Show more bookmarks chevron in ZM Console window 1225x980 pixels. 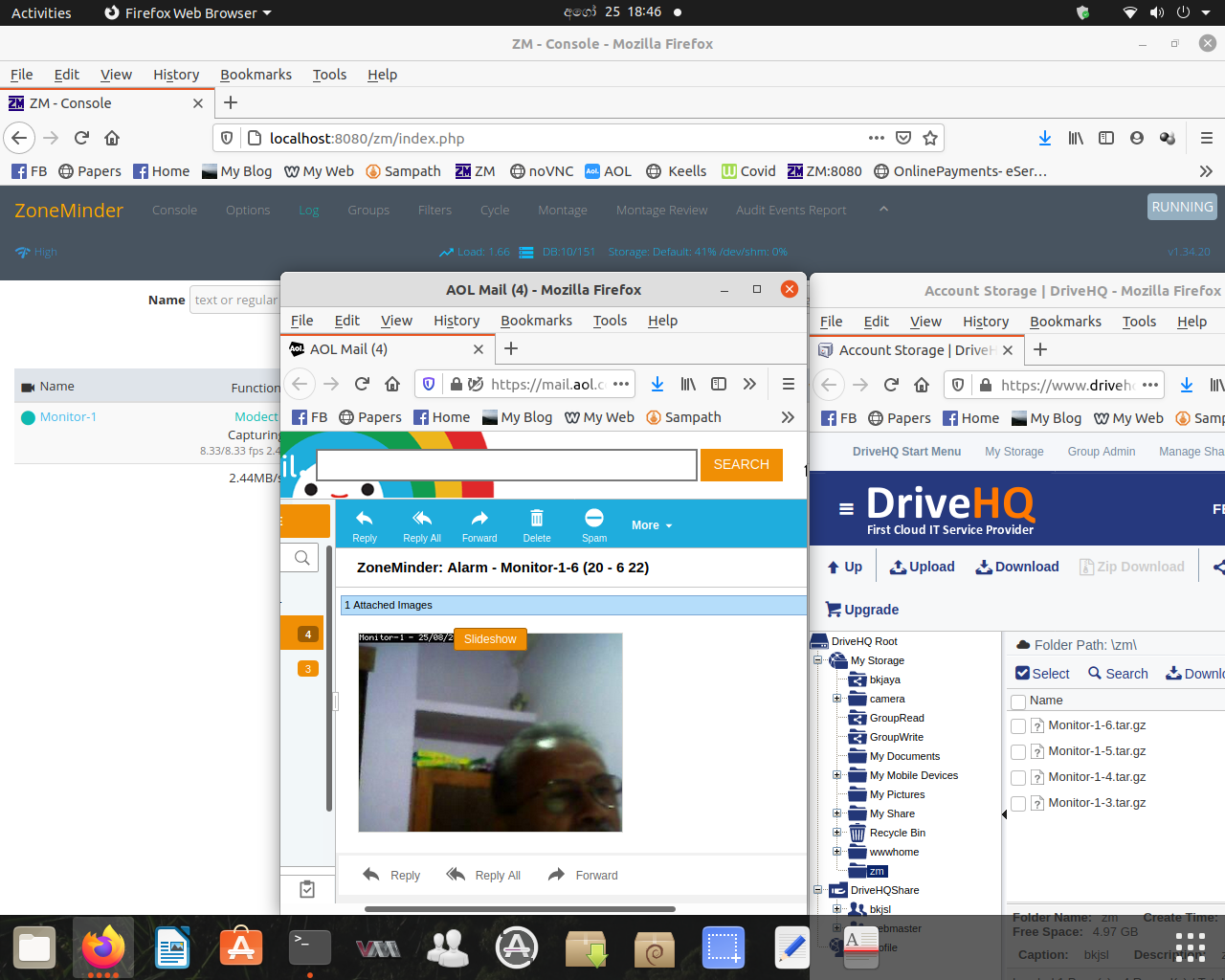[1206, 171]
